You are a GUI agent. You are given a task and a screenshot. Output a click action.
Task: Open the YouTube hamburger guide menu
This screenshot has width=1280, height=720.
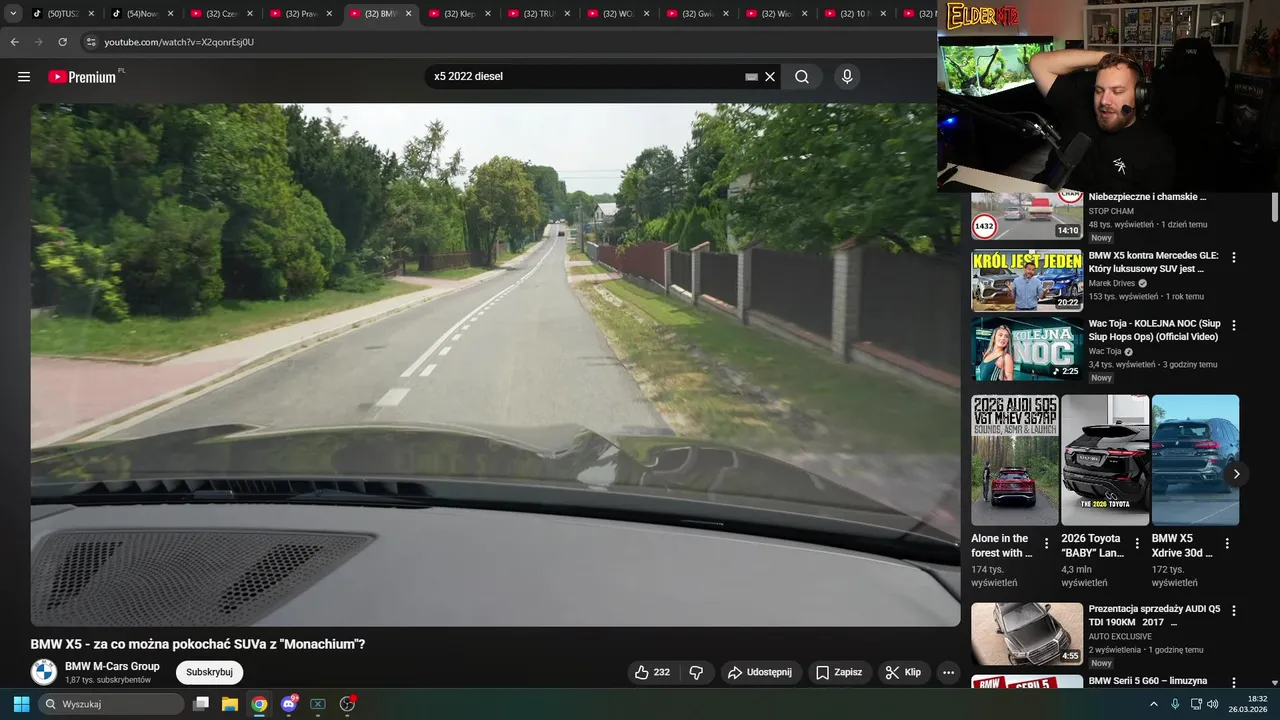tap(24, 77)
